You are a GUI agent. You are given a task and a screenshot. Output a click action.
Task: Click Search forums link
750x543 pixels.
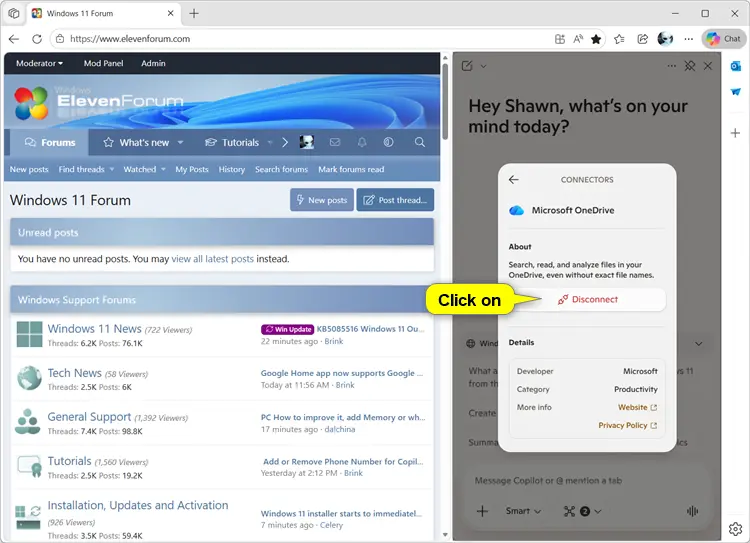coord(281,169)
